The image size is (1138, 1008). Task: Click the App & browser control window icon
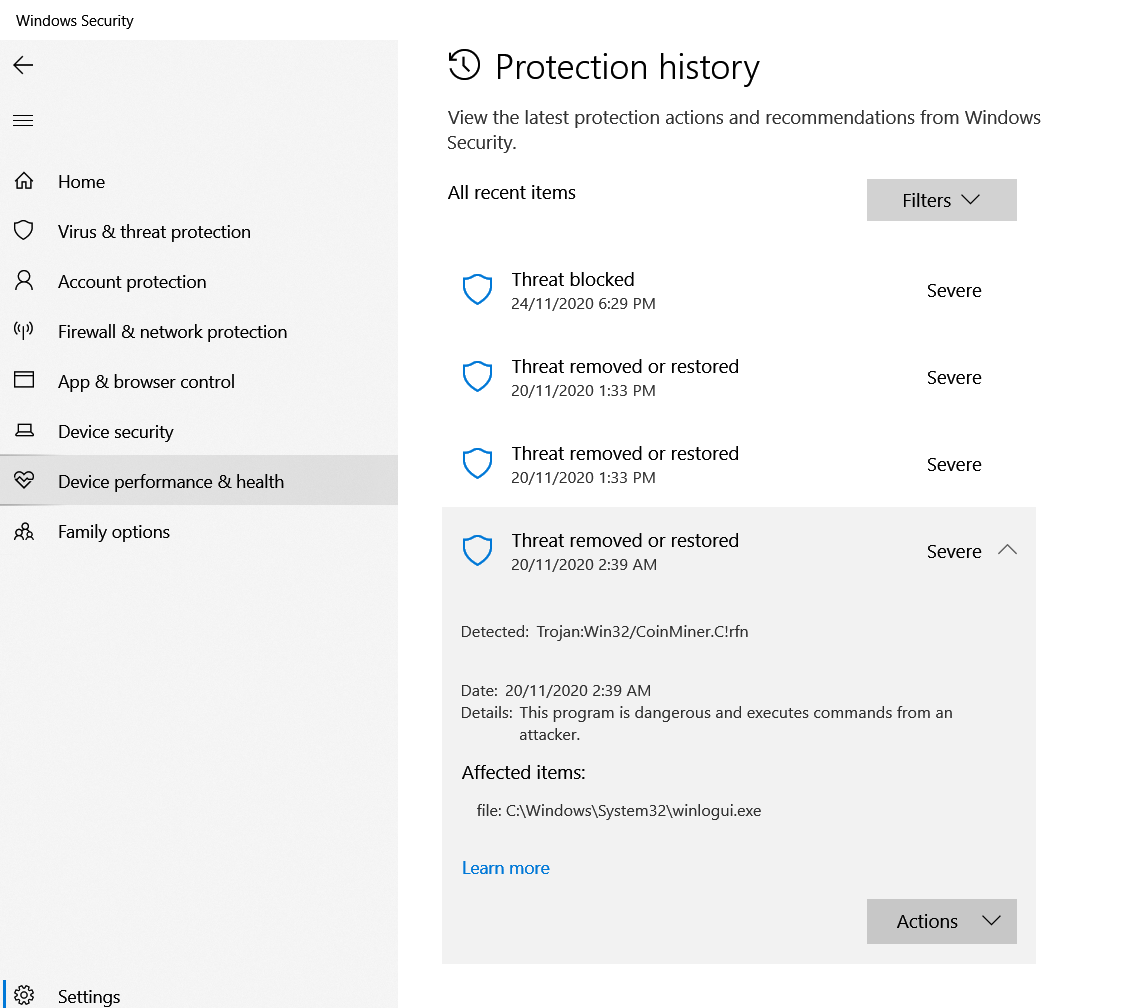click(24, 380)
